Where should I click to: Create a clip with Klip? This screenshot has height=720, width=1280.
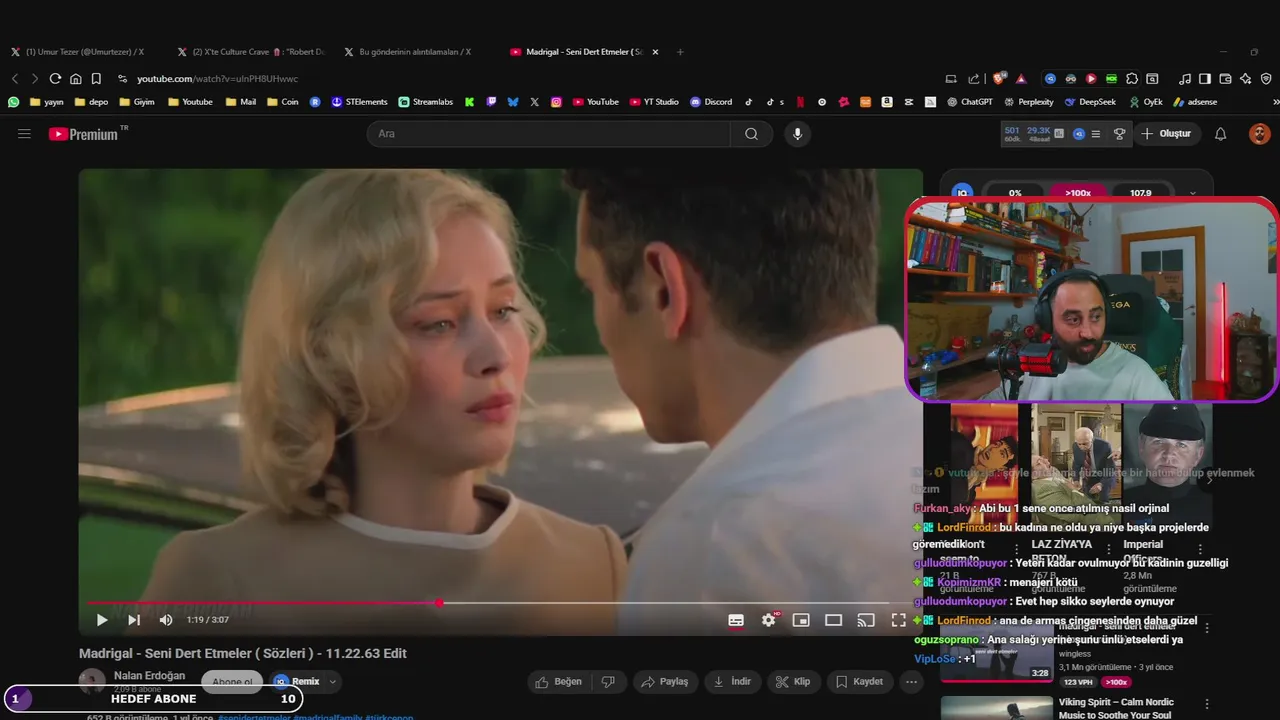tap(794, 682)
